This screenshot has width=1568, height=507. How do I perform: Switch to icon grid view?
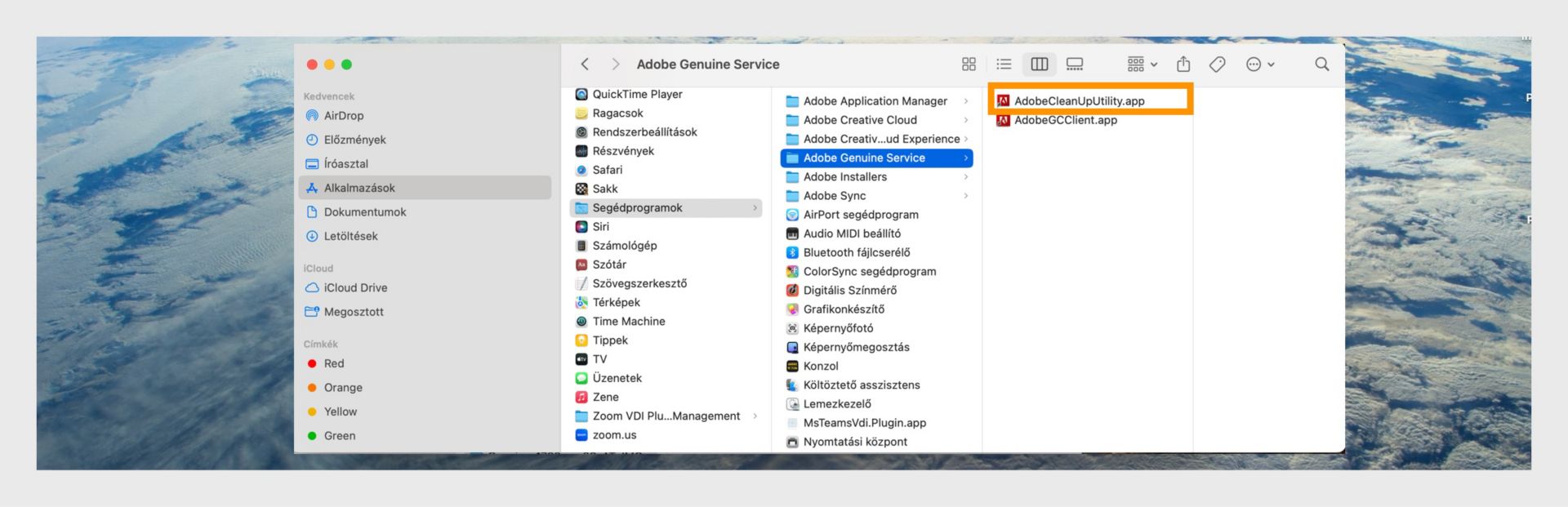[x=969, y=64]
